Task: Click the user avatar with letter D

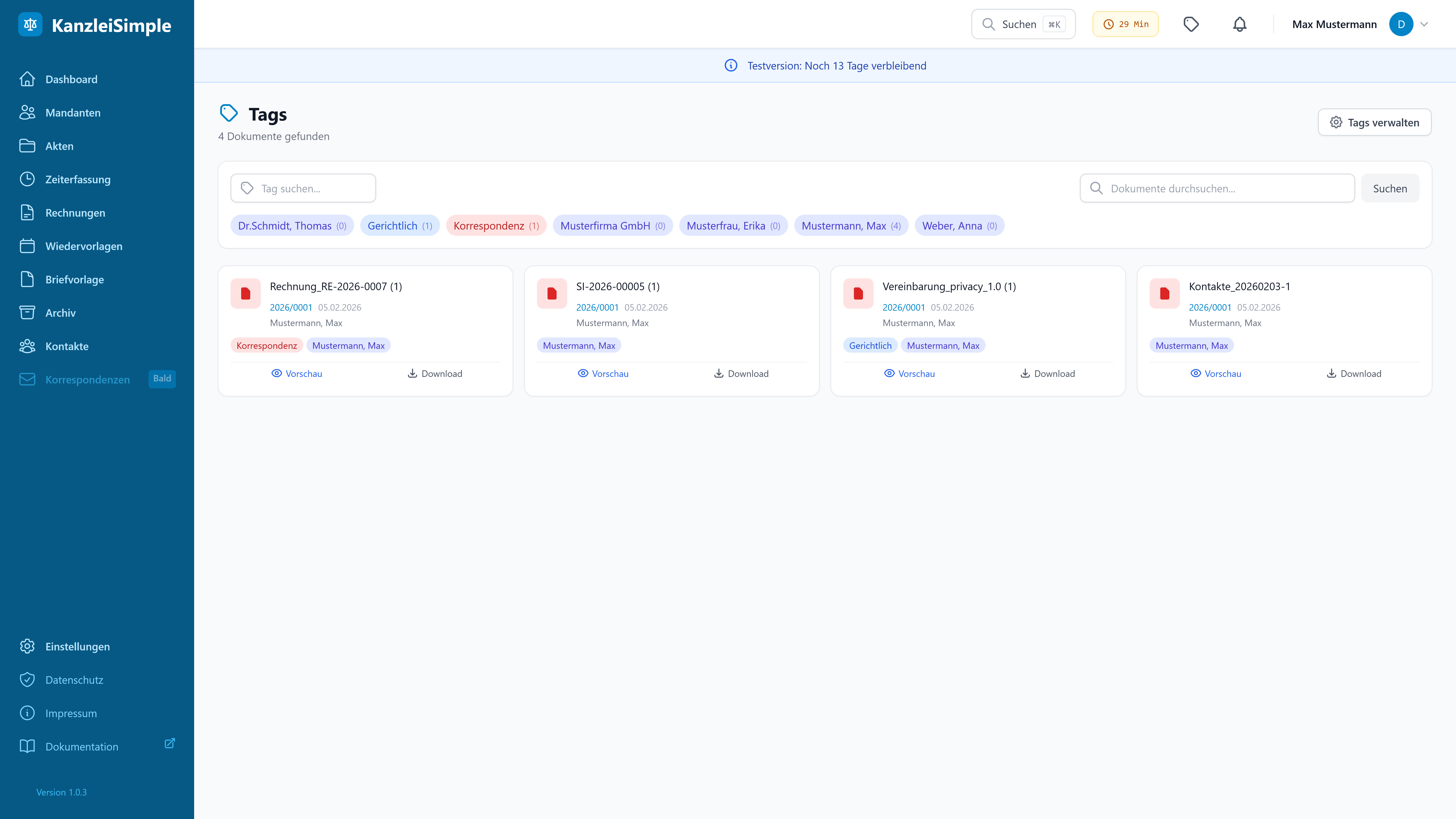Action: tap(1401, 24)
